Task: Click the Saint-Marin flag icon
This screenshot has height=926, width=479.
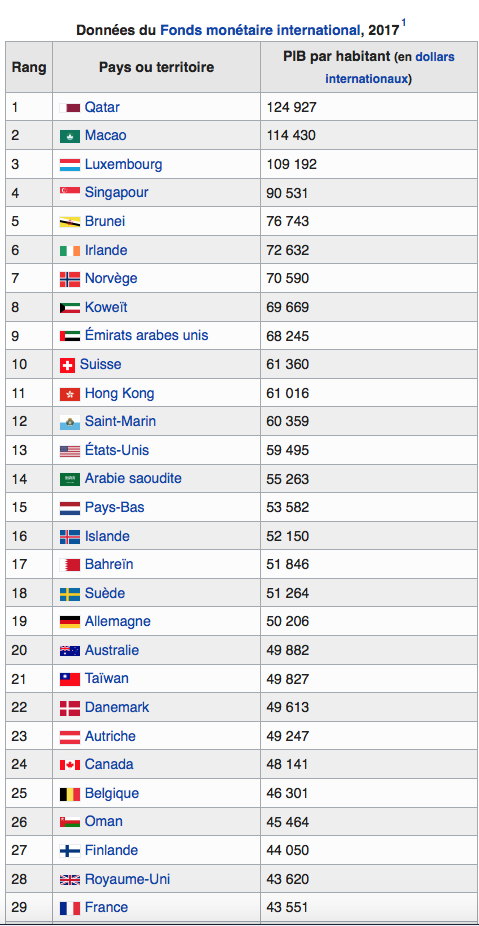Action: pyautogui.click(x=70, y=422)
